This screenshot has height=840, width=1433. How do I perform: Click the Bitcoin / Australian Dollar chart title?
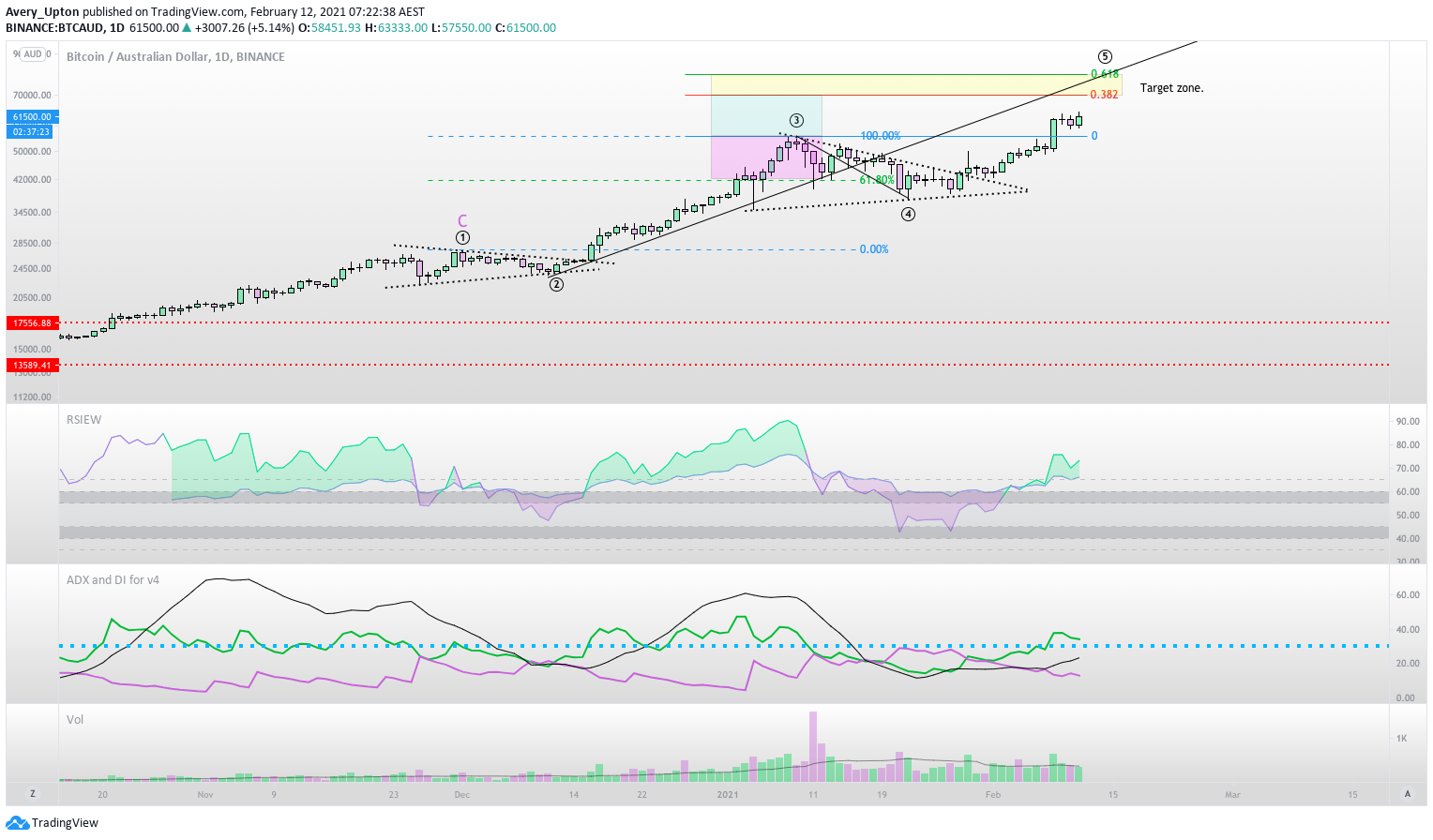point(175,56)
